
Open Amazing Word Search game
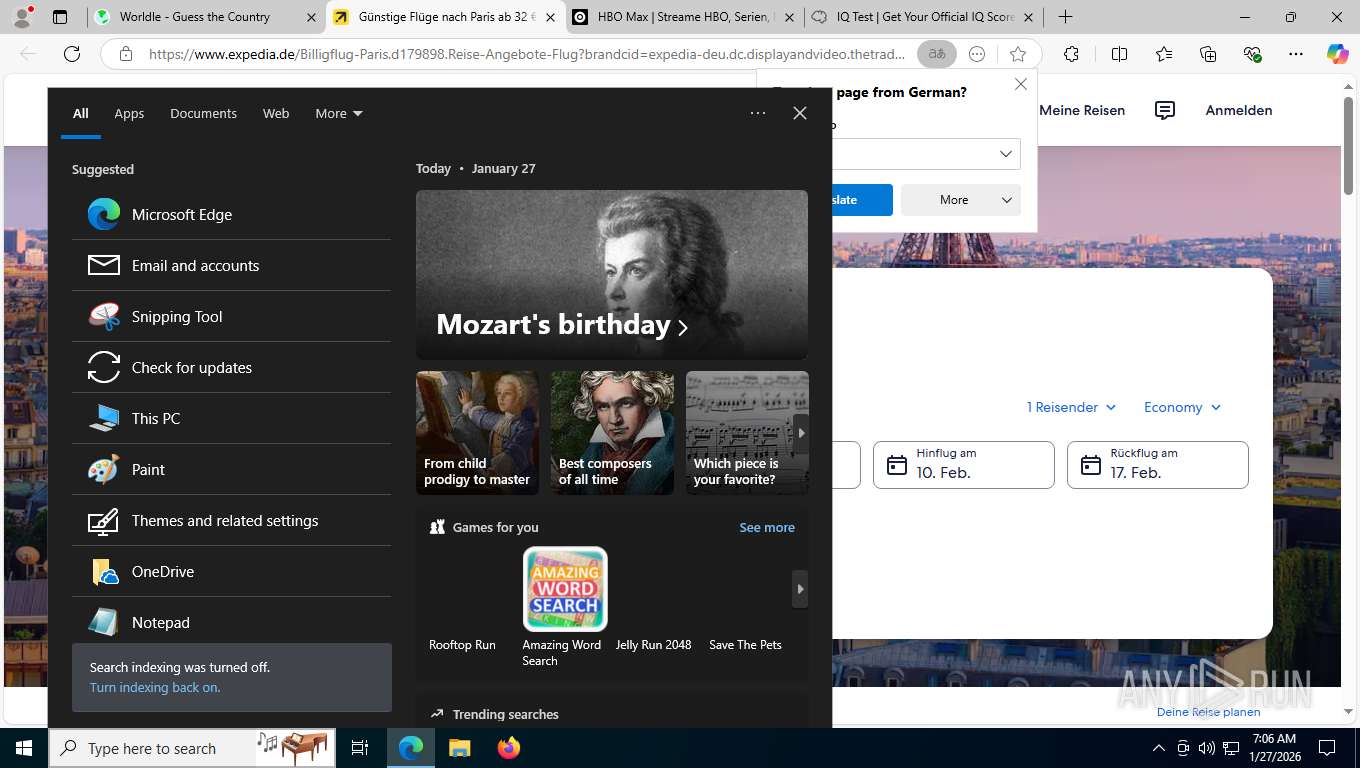pos(564,607)
